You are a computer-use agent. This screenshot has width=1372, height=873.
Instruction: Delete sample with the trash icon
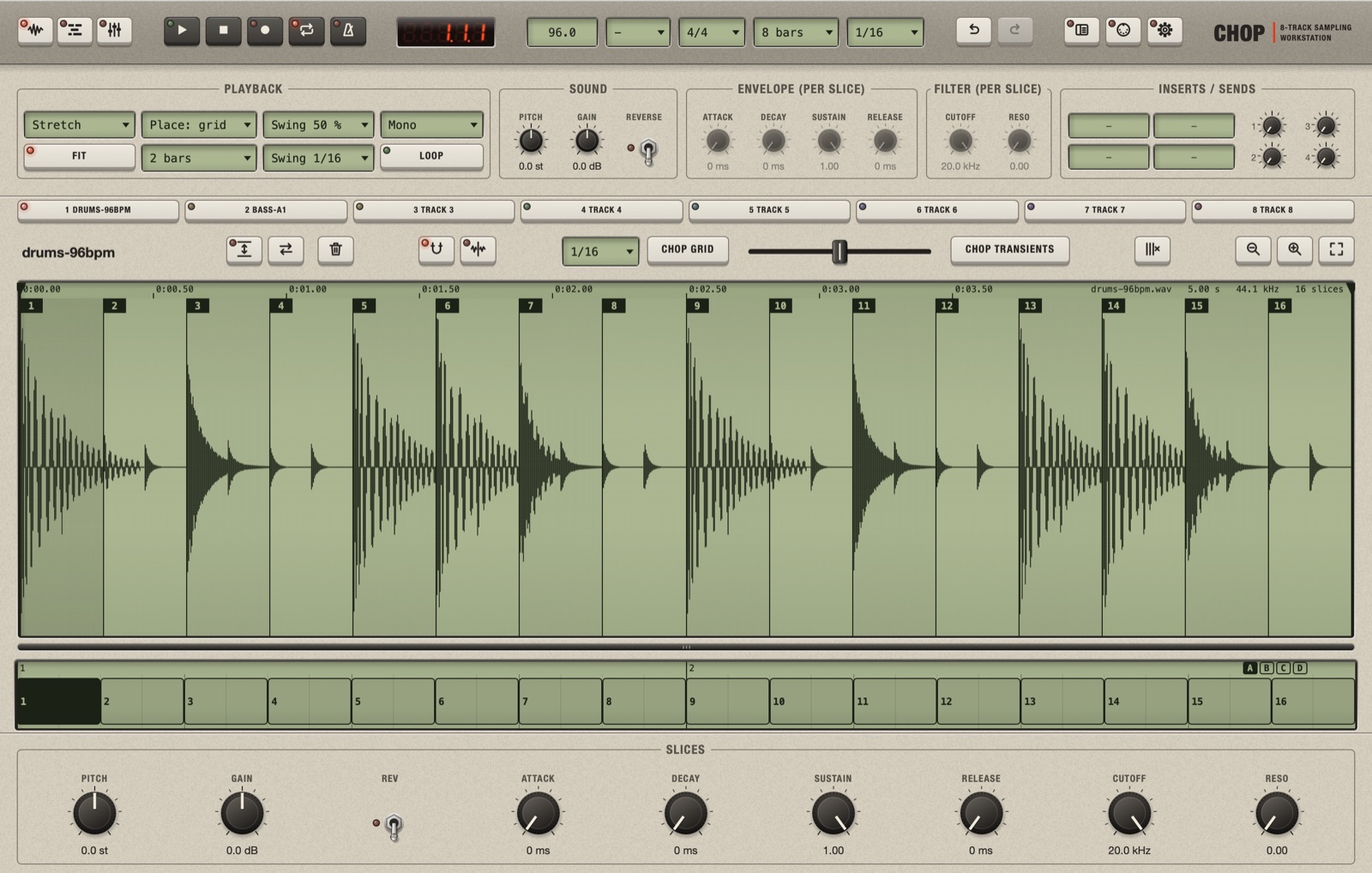[x=335, y=250]
